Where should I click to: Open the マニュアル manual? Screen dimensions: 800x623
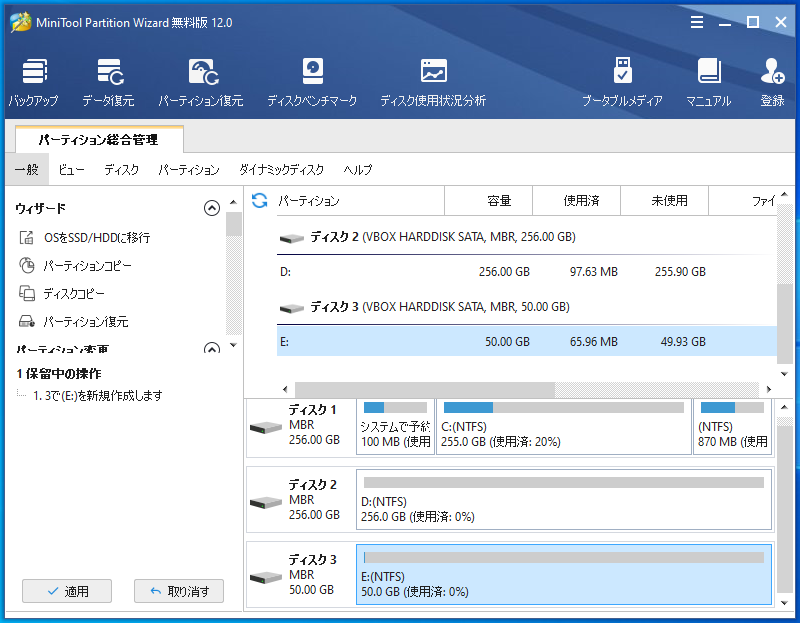709,83
